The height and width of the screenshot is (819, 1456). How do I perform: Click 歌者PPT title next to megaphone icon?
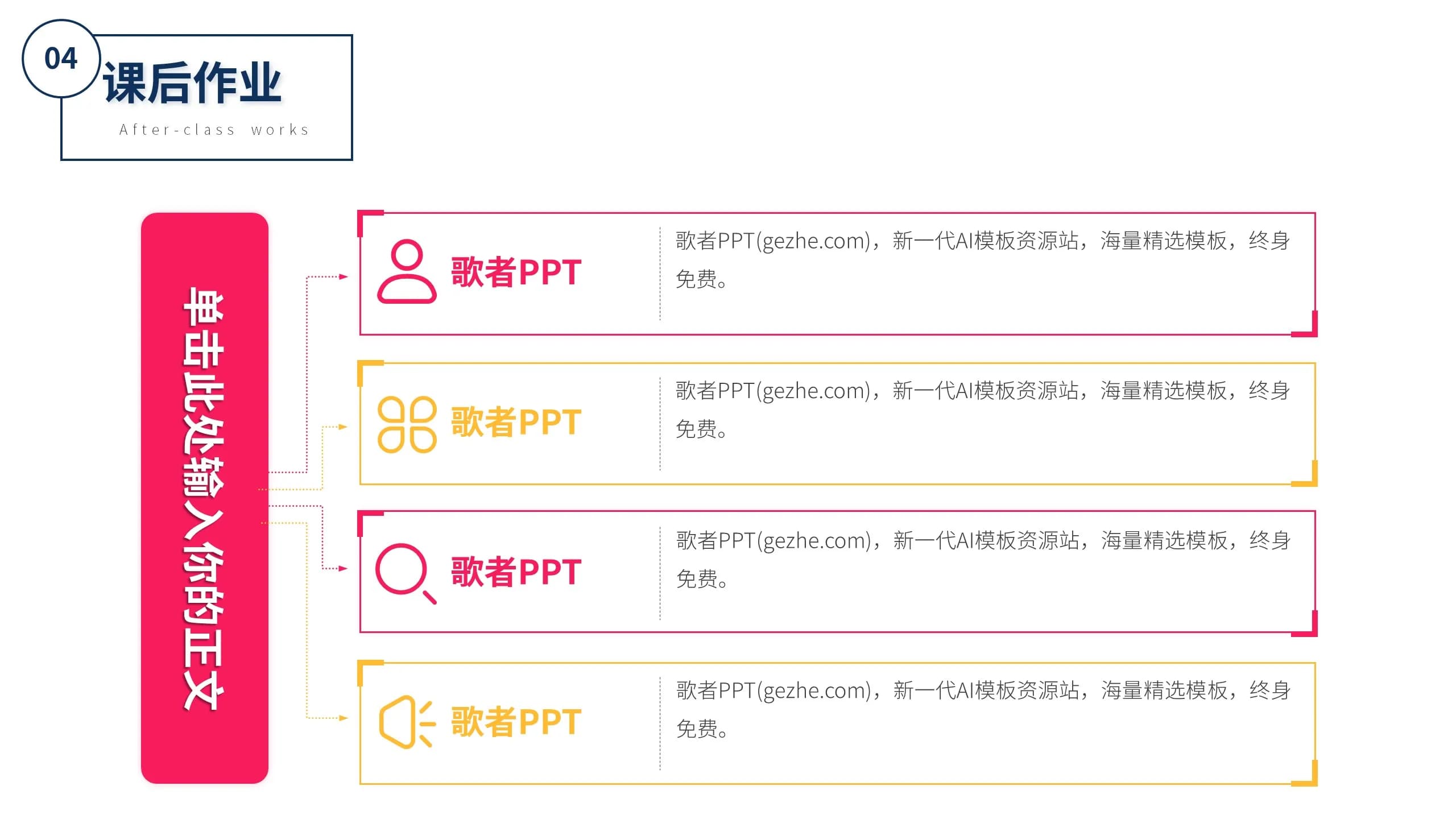(x=516, y=721)
